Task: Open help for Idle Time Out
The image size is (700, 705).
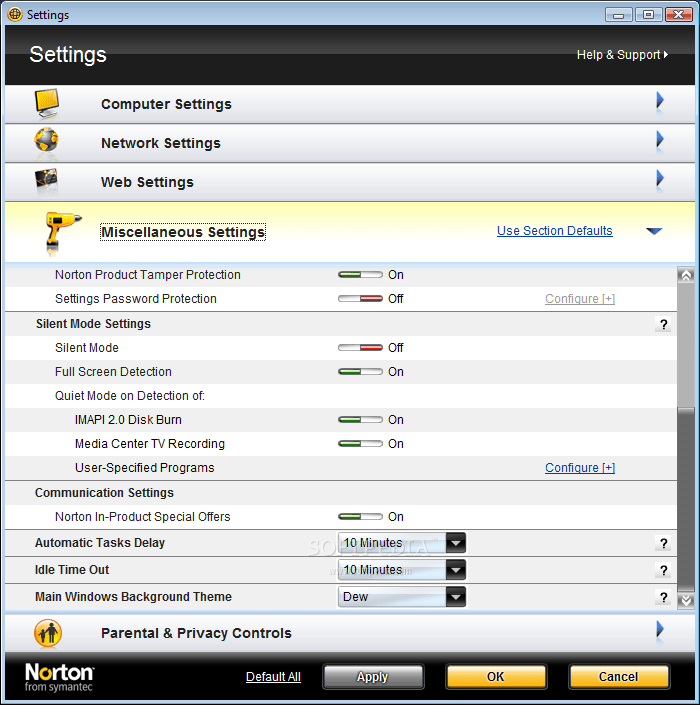Action: 663,570
